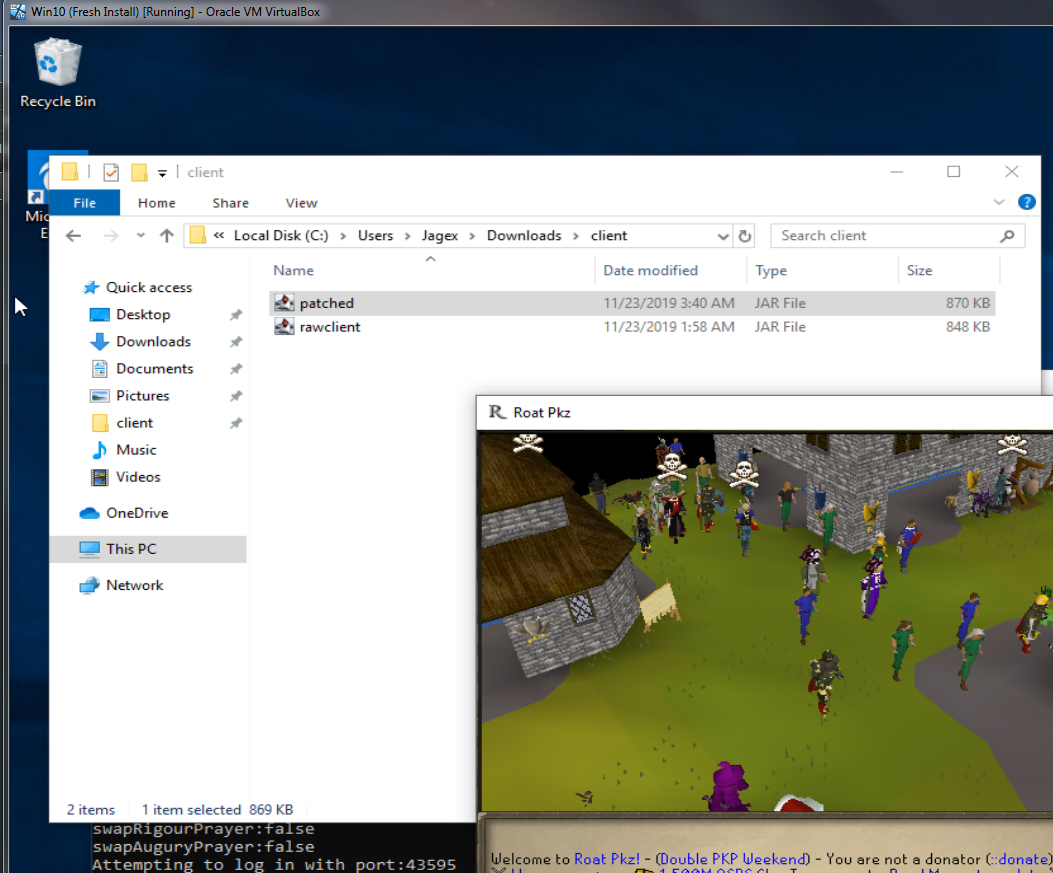1053x873 pixels.
Task: Switch to the Share ribbon tab
Action: click(x=230, y=203)
